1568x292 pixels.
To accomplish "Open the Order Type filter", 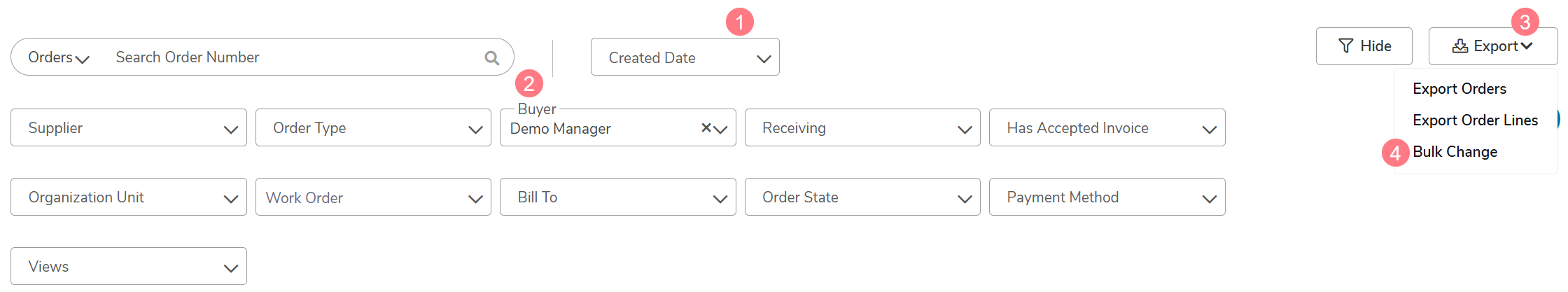I will tap(373, 128).
